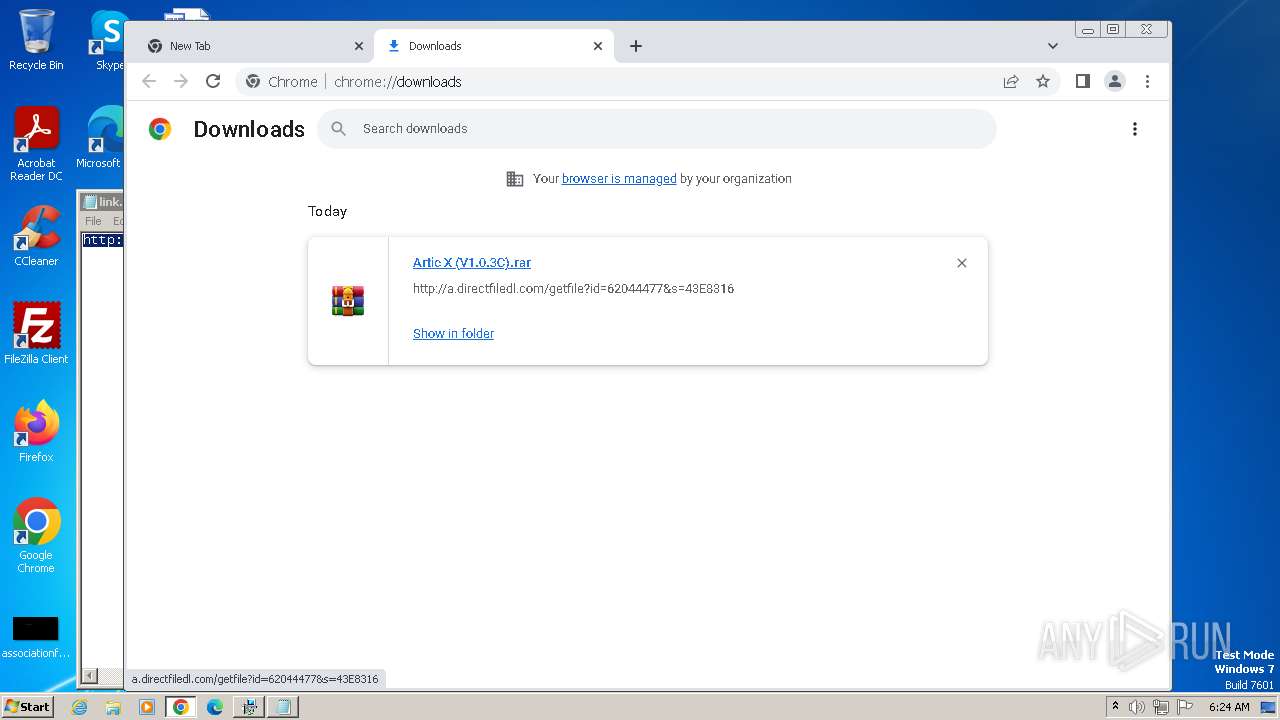Show hidden system tray icons
The image size is (1280, 720).
coord(1115,707)
